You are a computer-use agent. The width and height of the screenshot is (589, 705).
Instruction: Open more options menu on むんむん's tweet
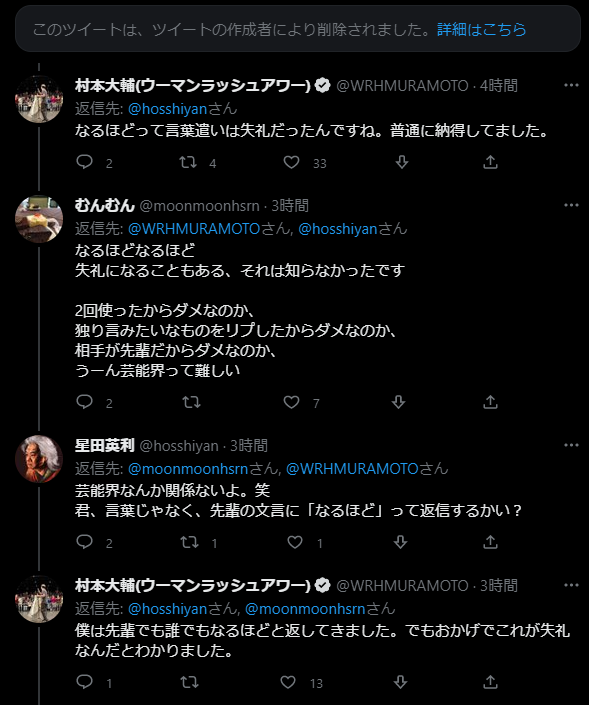pos(571,205)
